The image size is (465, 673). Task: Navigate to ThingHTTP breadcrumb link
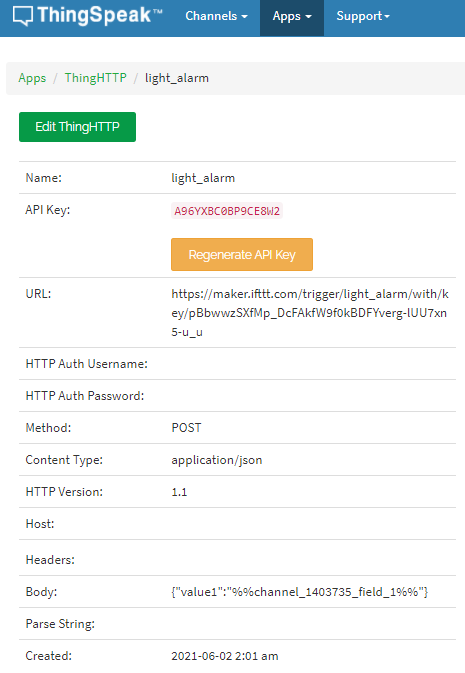click(x=96, y=78)
